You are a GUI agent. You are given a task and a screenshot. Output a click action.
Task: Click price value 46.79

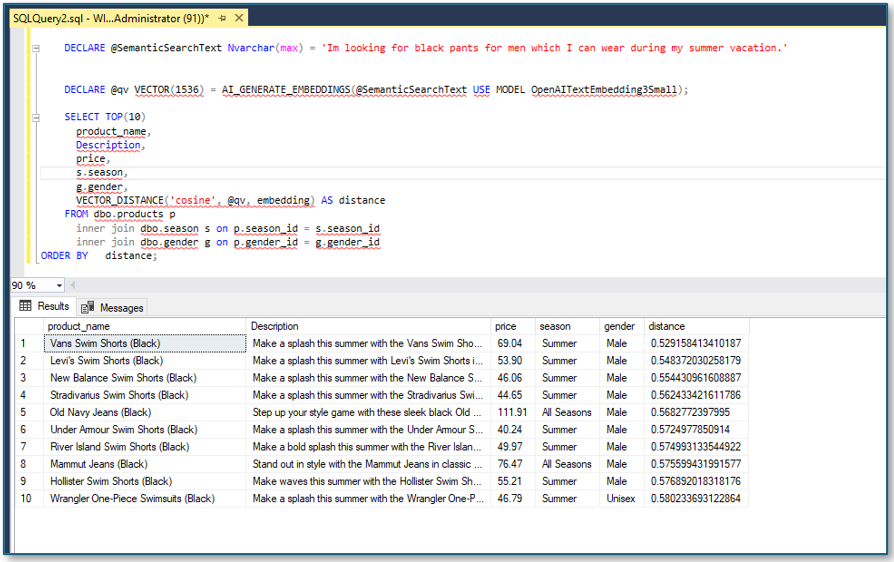tap(513, 498)
